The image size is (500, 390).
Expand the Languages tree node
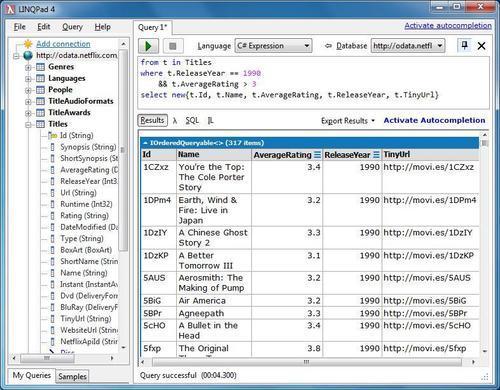(28, 79)
